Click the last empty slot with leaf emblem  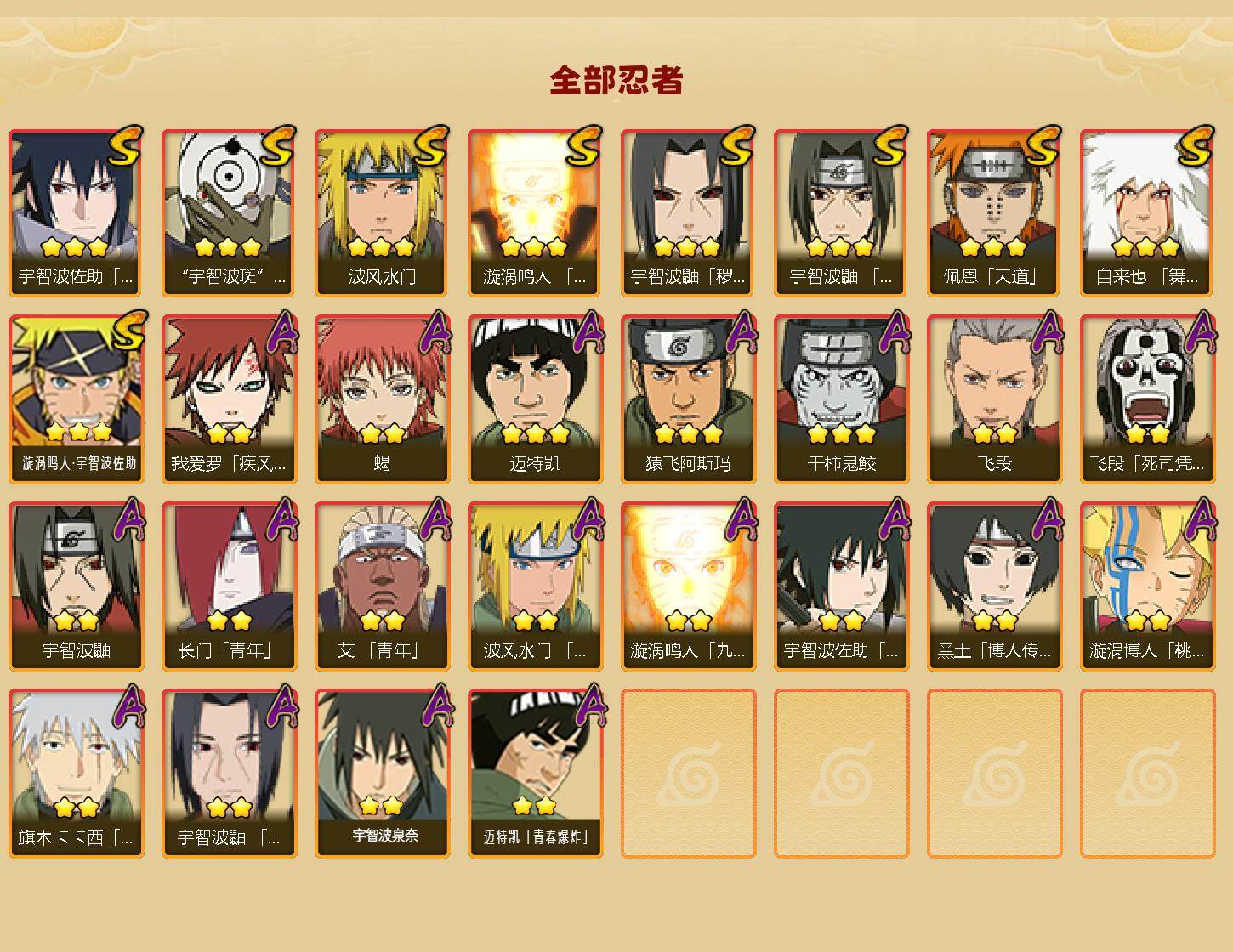point(1147,773)
